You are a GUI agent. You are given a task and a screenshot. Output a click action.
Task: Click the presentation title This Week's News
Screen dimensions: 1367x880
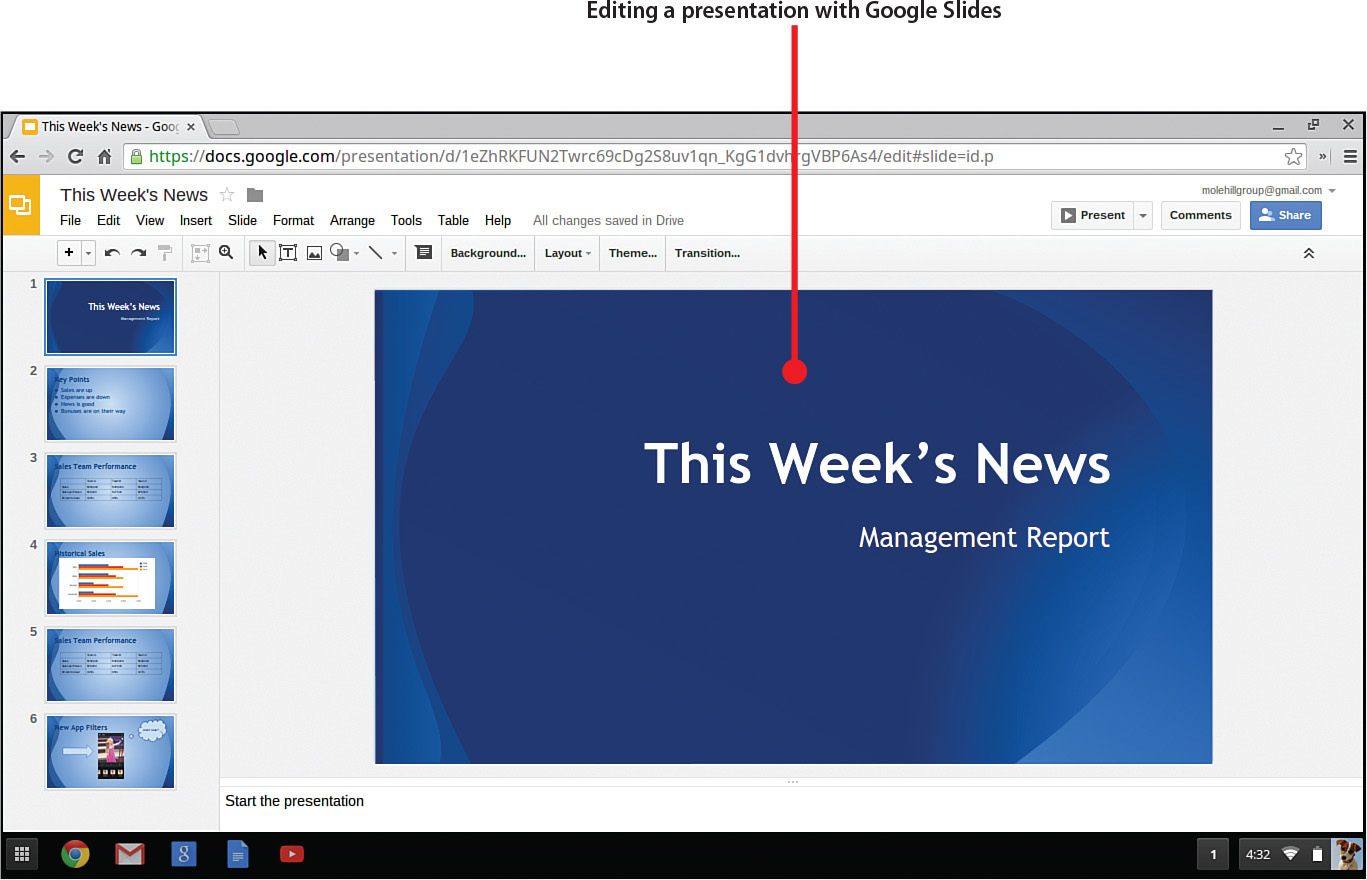pos(134,195)
